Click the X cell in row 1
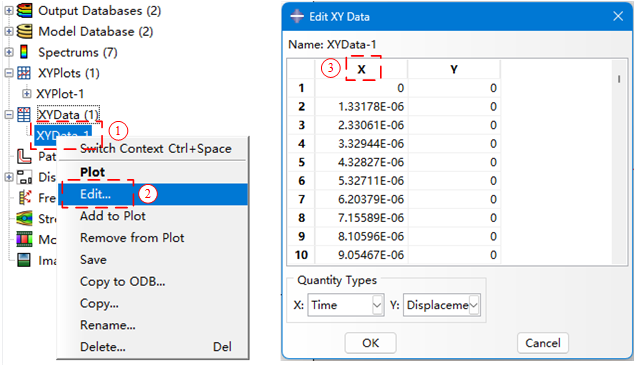637x366 pixels. click(x=361, y=88)
